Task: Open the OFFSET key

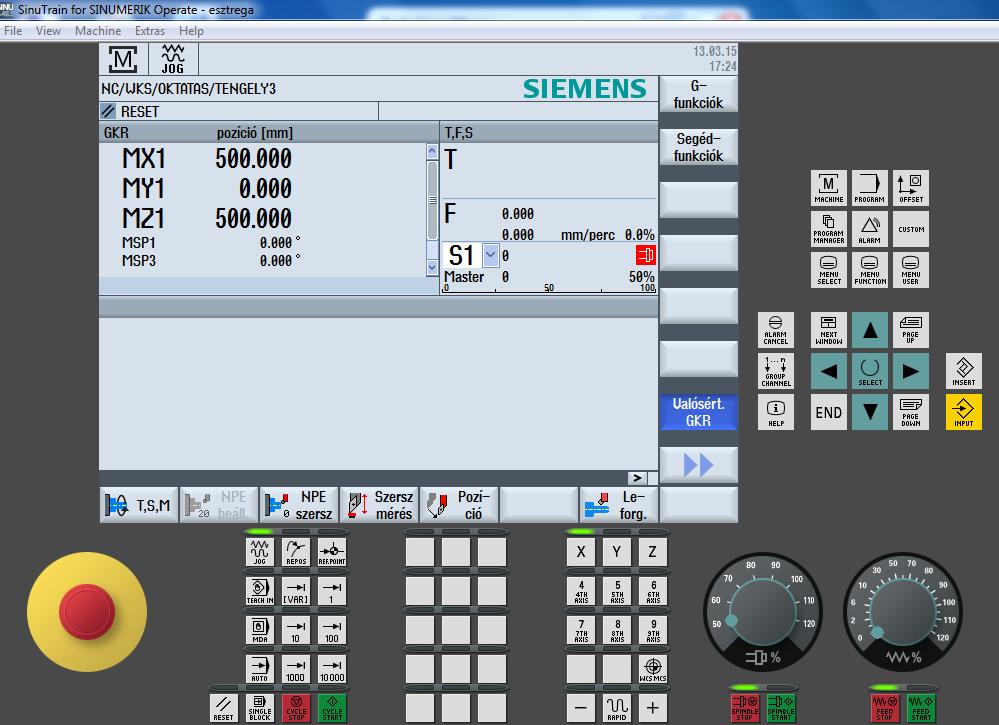Action: [x=910, y=188]
